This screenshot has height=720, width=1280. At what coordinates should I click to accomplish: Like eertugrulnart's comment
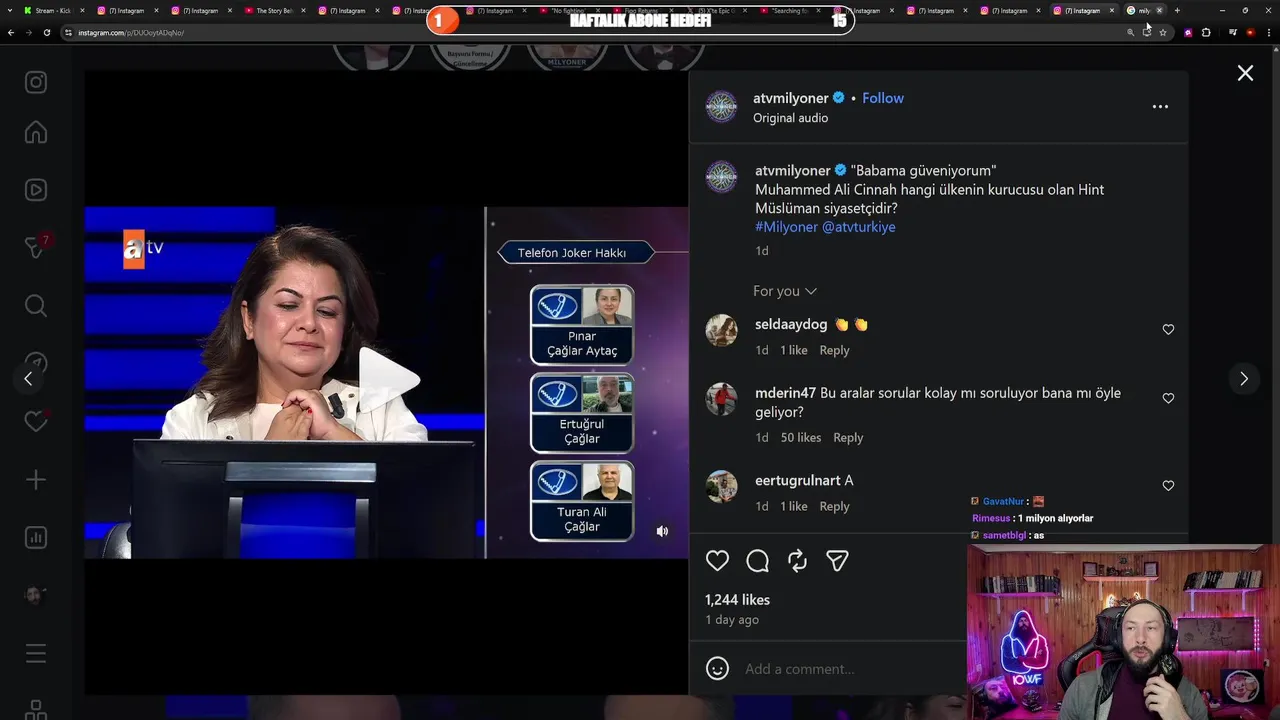tap(1168, 485)
